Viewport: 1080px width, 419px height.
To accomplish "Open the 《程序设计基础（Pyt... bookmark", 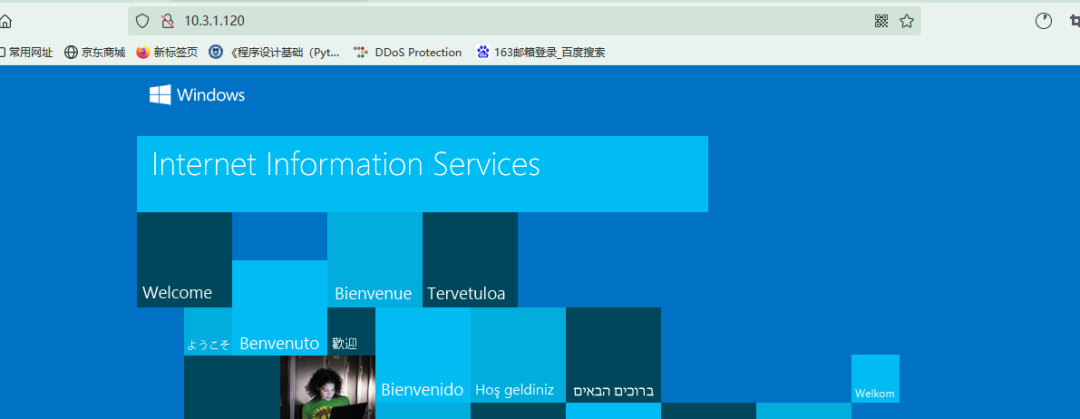I will (x=276, y=52).
